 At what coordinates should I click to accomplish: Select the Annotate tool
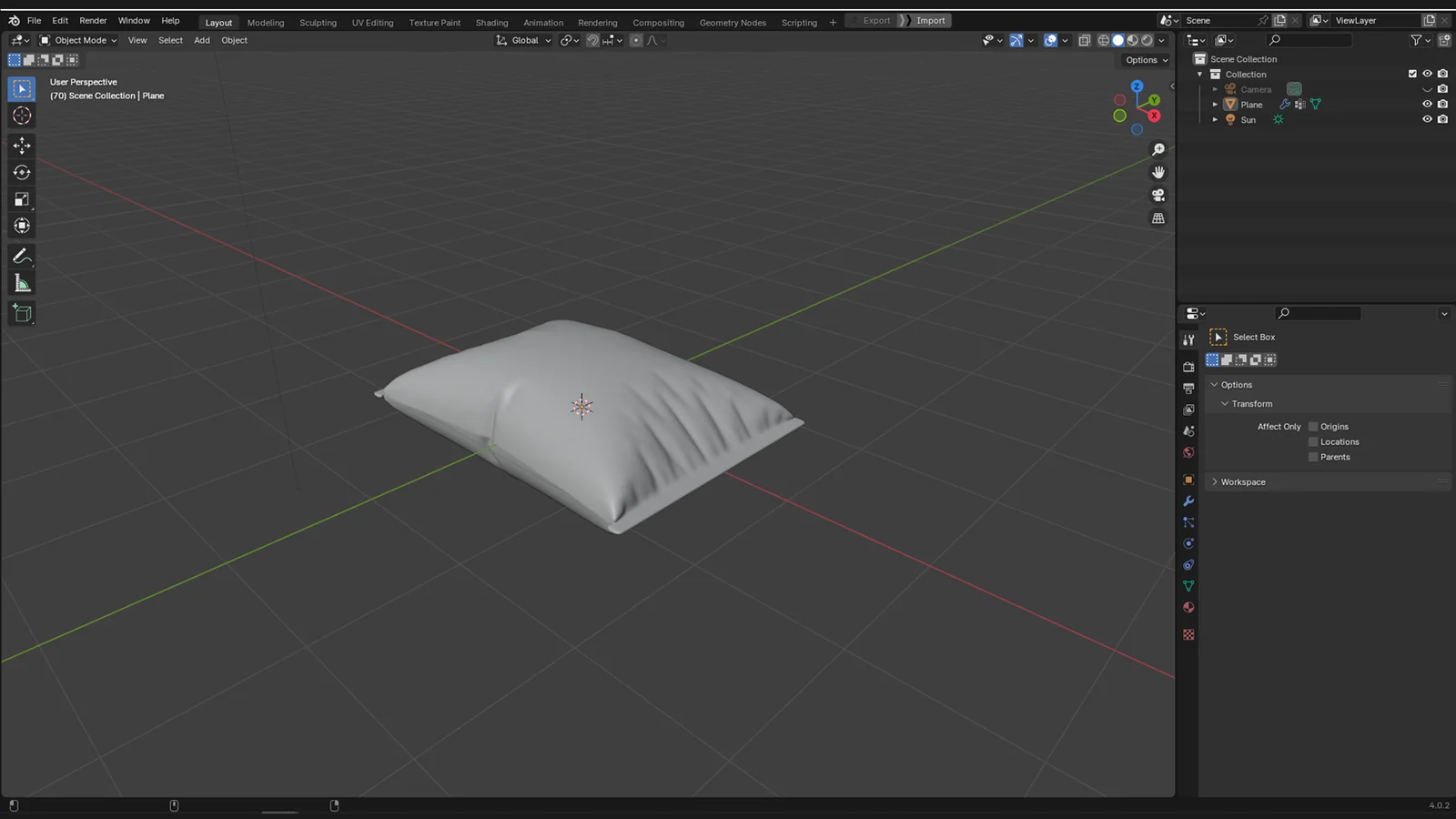(22, 256)
